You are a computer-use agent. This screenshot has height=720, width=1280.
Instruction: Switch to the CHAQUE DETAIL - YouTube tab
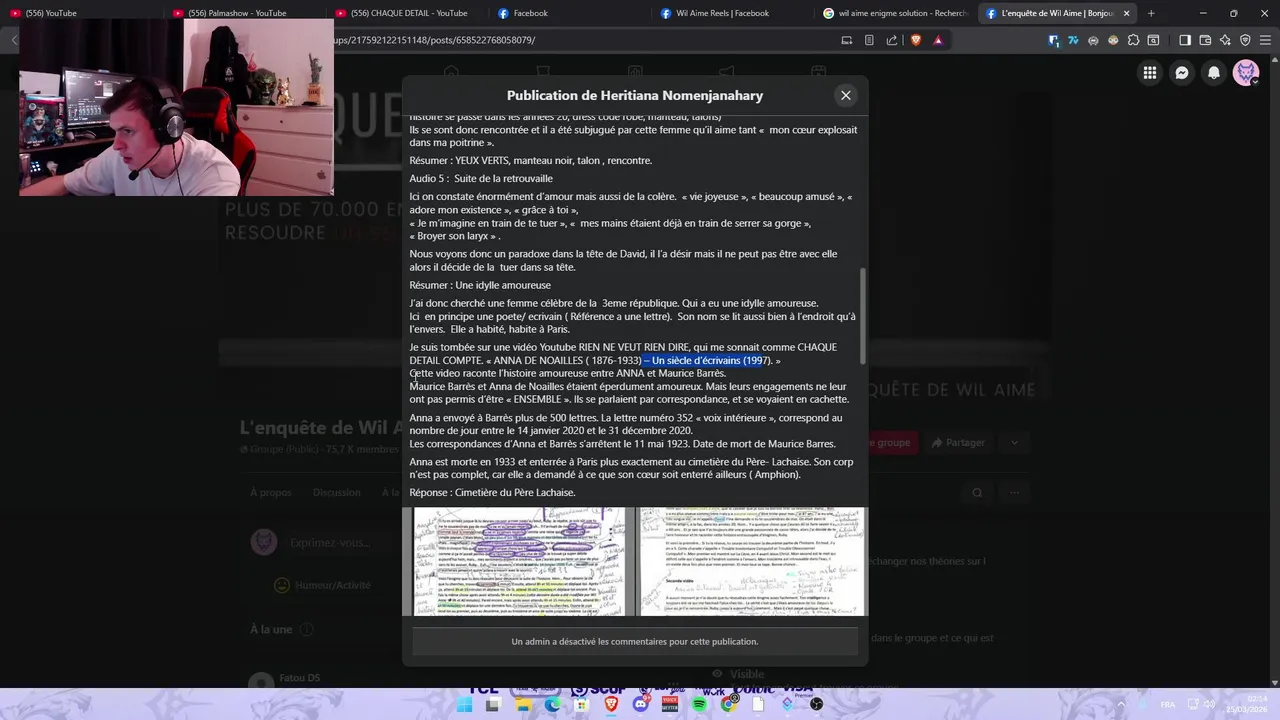[x=408, y=13]
